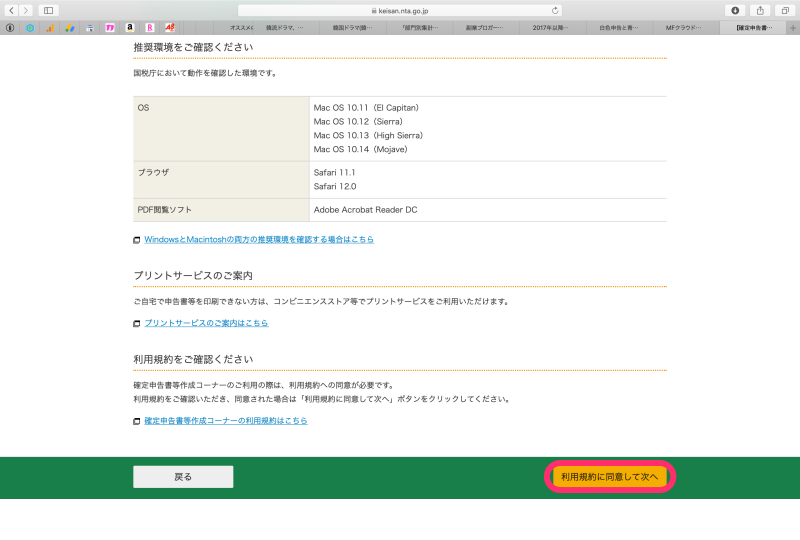The width and height of the screenshot is (800, 540).
Task: Click the ブラウザ row header cell
Action: coord(221,180)
